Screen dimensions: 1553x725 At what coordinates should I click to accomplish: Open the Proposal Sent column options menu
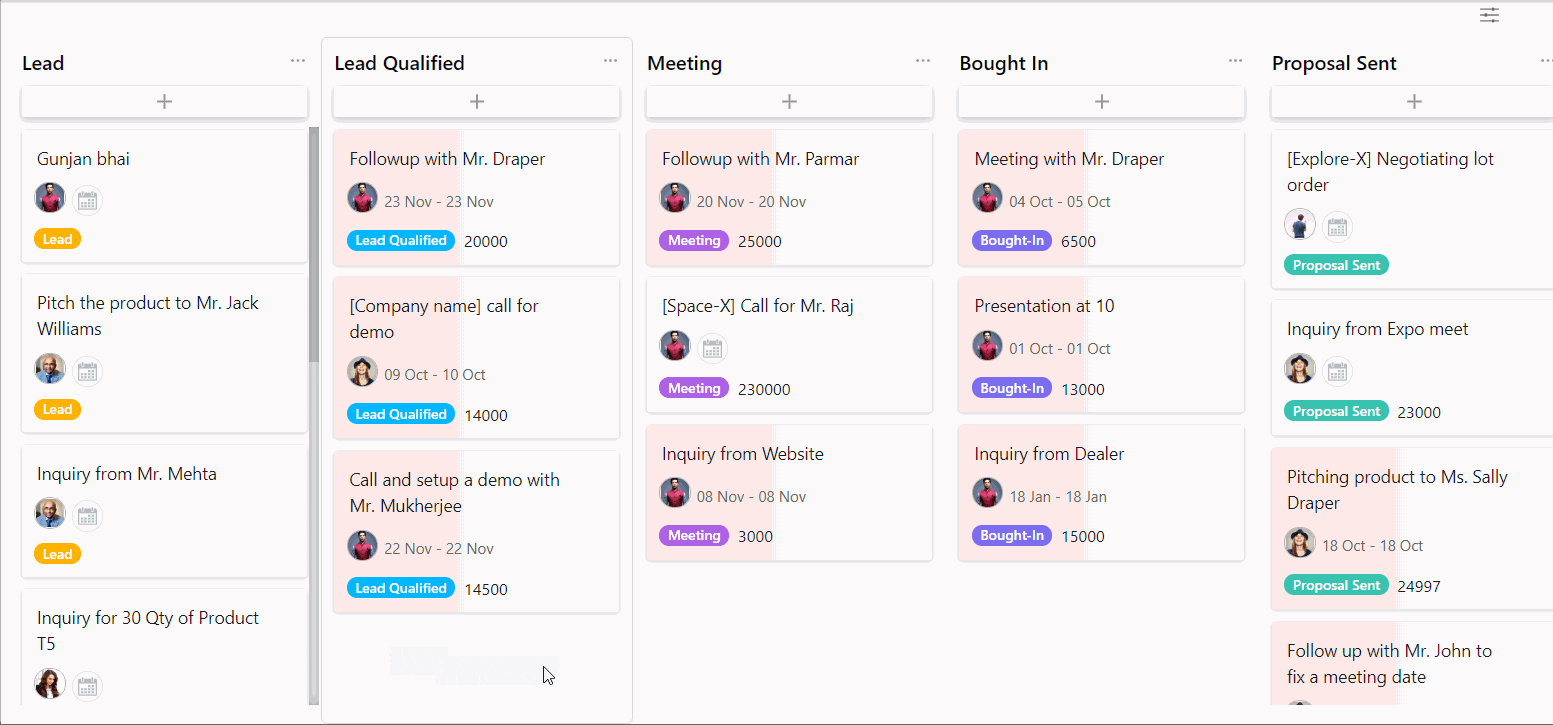(1546, 60)
